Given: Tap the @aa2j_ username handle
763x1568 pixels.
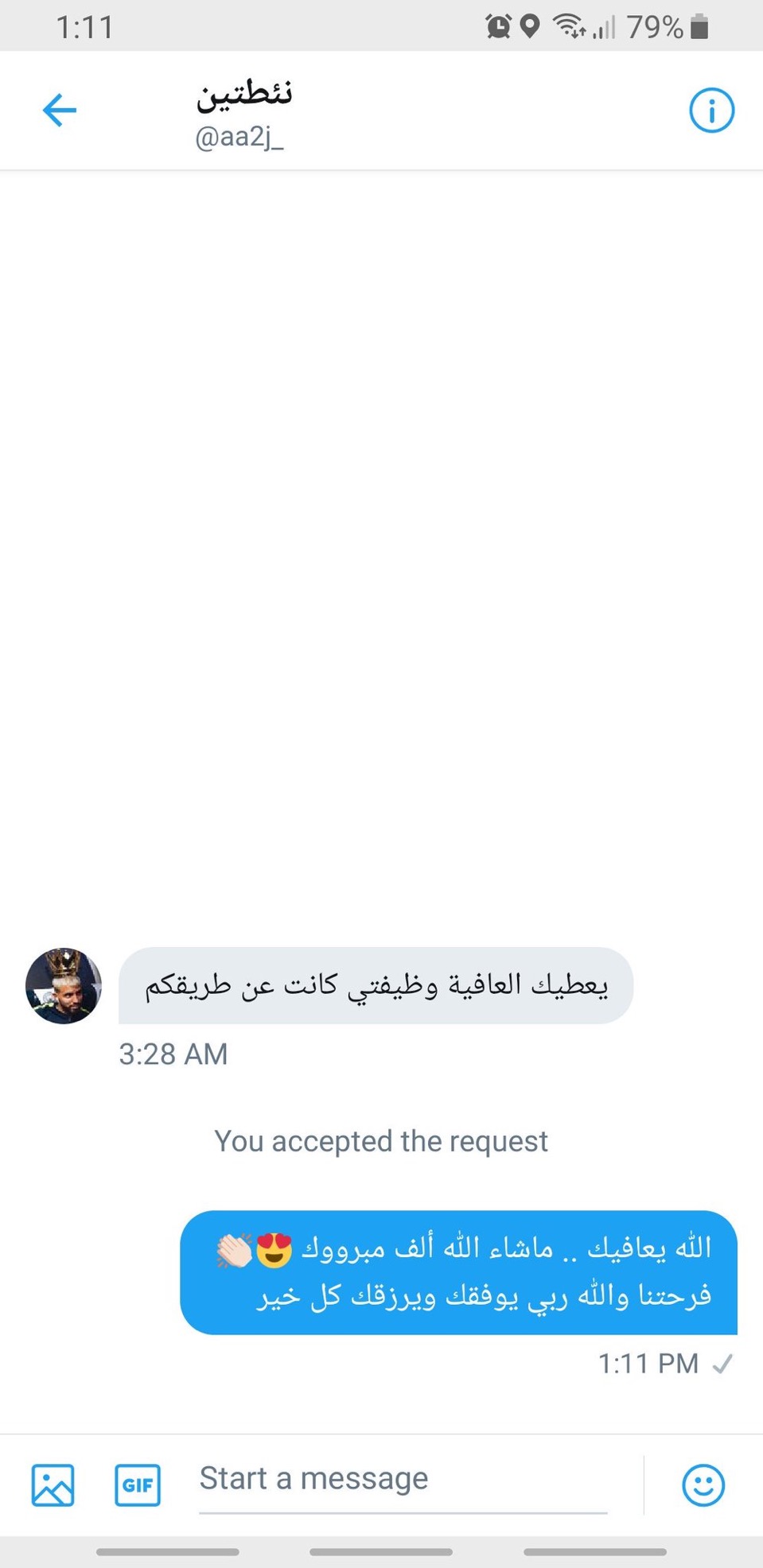Looking at the screenshot, I should 239,137.
